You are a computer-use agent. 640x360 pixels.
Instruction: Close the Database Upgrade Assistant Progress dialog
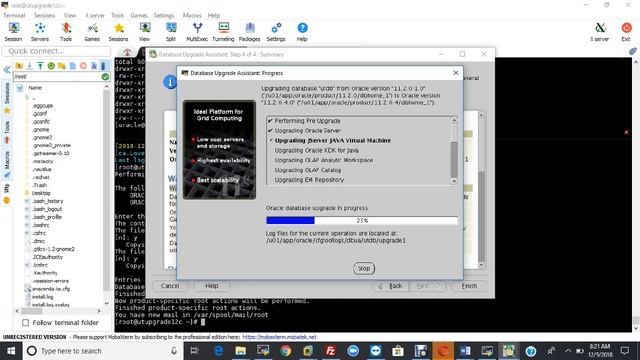pos(456,73)
